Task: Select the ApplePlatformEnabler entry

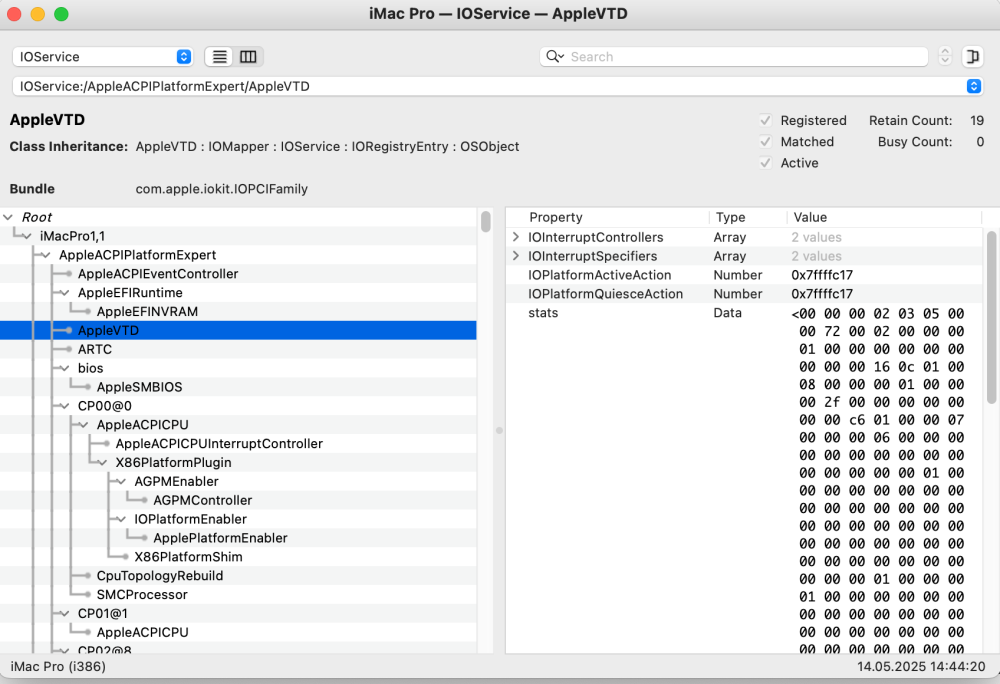Action: (x=220, y=538)
